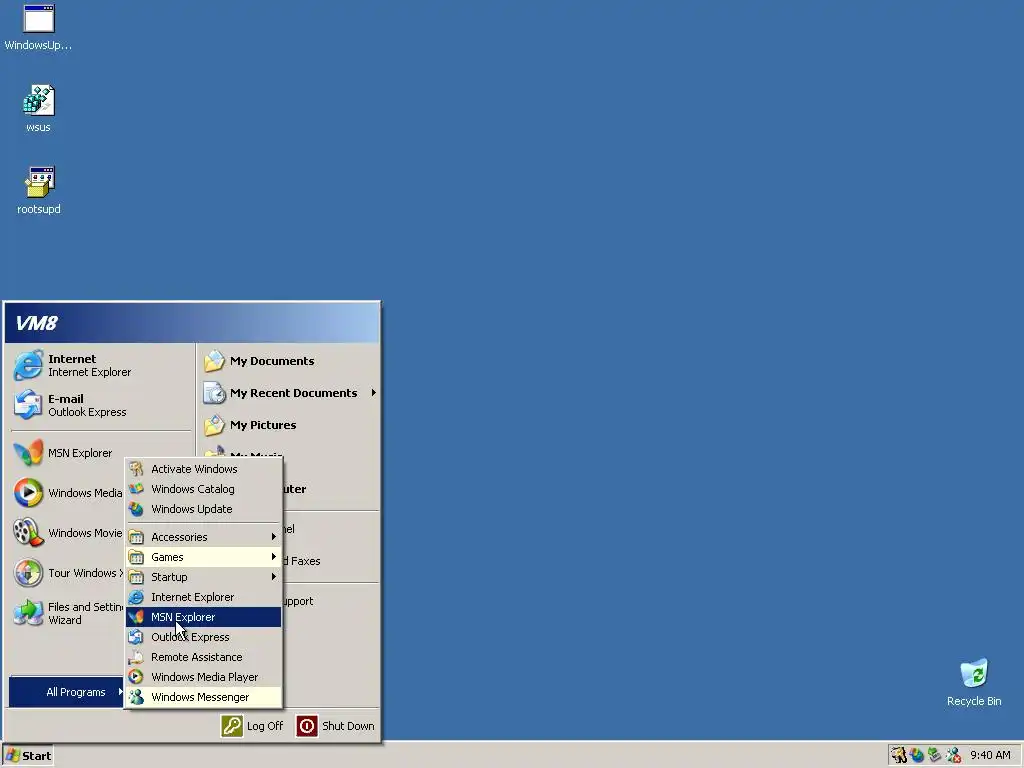Expand My Recent Documents arrow

tap(374, 392)
